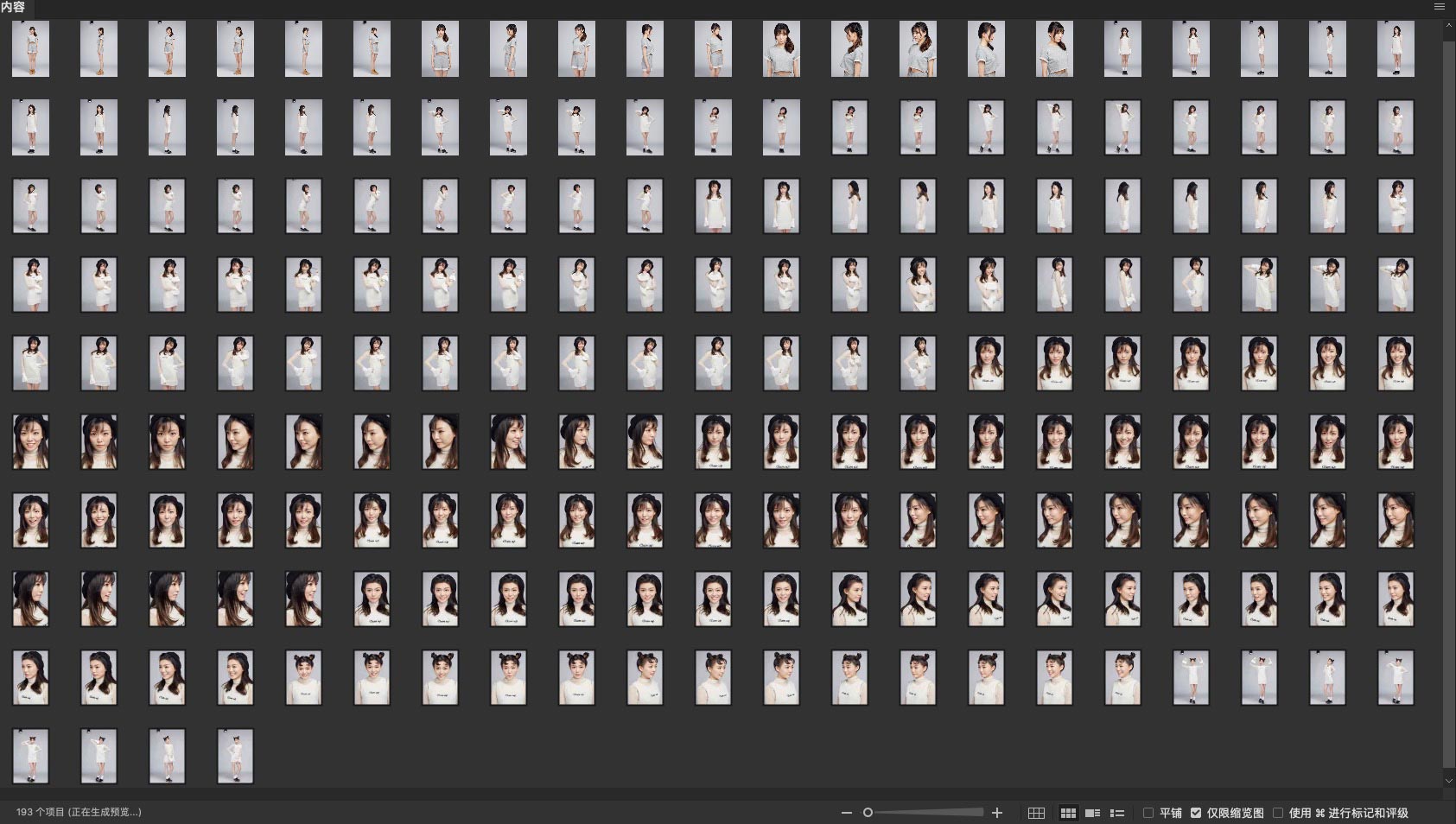Enable 使用 ⌘ 进行标记和评级 checkbox
Screen dimensions: 1456x824
pyautogui.click(x=1278, y=813)
